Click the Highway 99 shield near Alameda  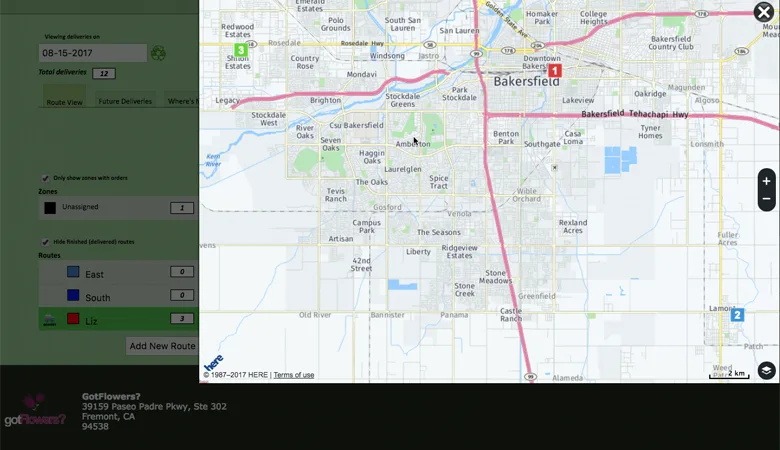531,376
